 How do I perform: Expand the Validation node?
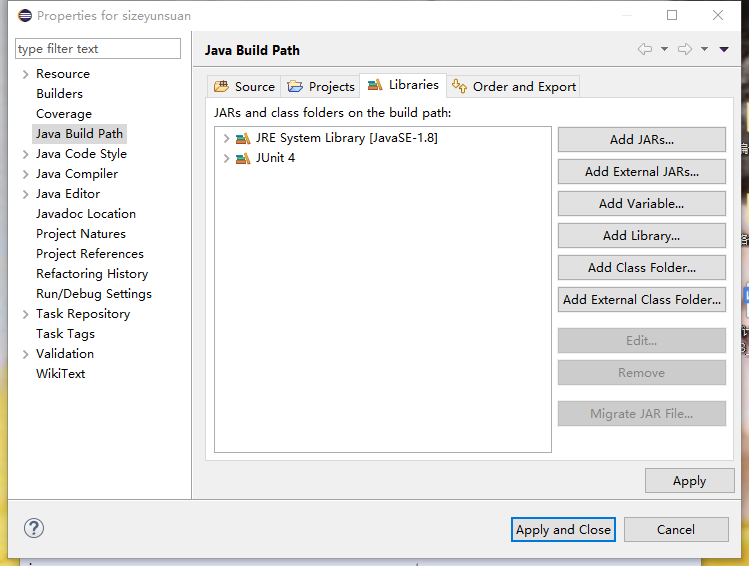pos(26,354)
